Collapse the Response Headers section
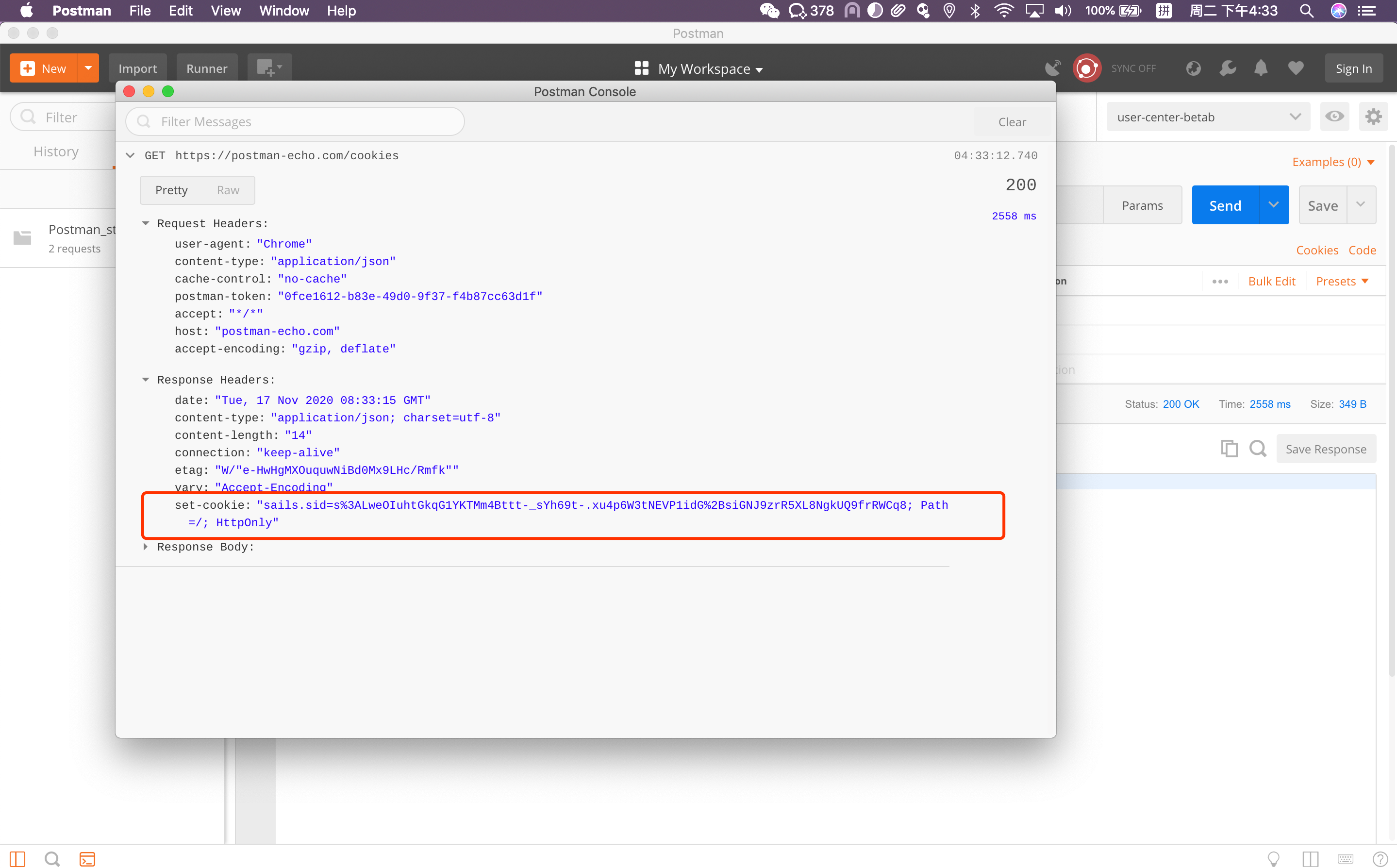1397x868 pixels. [x=145, y=380]
